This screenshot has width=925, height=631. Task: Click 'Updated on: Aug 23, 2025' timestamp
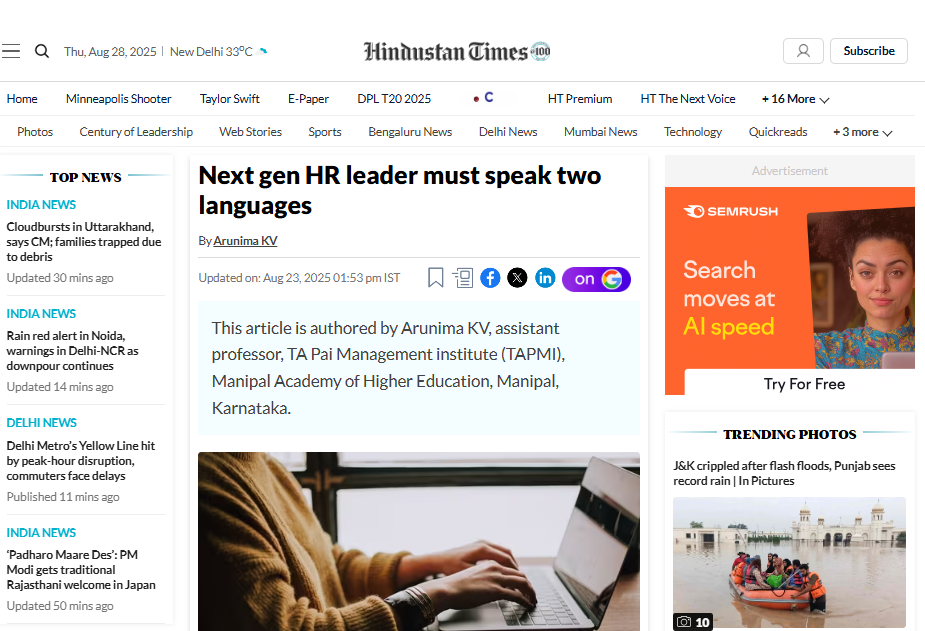tap(299, 278)
